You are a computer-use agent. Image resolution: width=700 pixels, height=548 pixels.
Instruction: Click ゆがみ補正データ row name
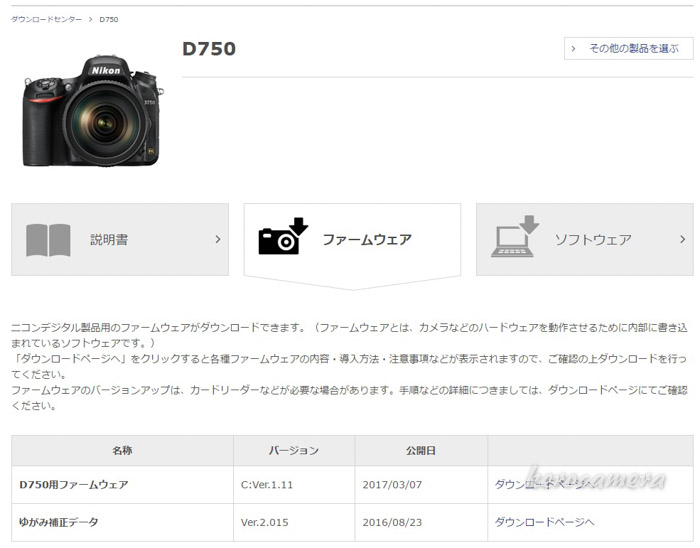[58, 522]
